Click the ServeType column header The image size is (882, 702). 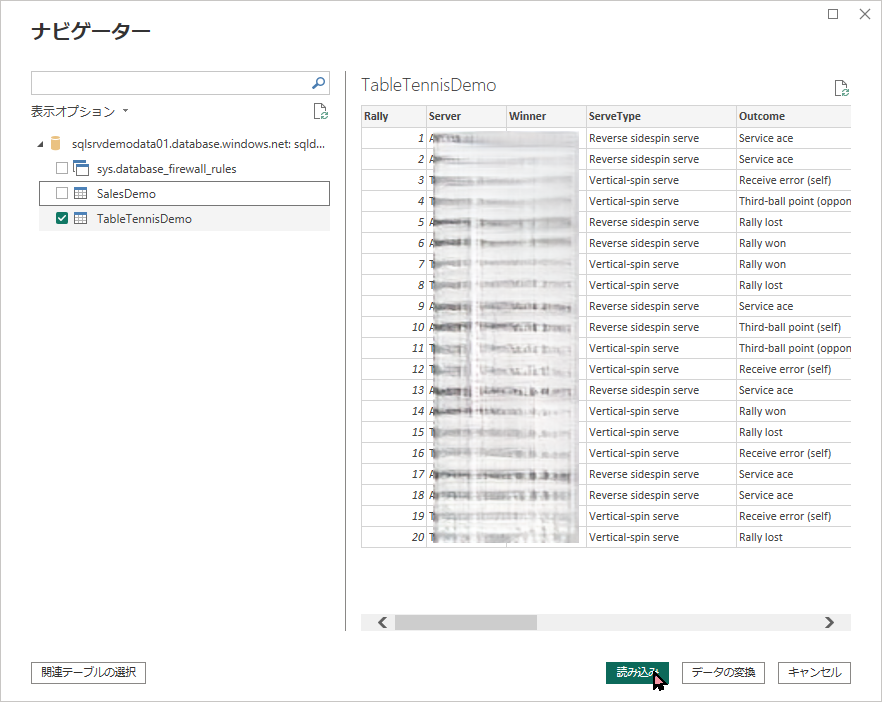[660, 116]
